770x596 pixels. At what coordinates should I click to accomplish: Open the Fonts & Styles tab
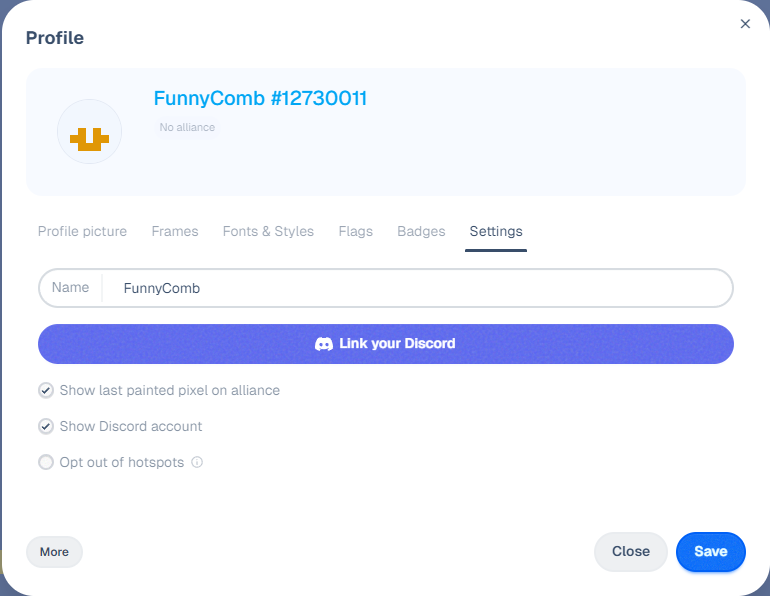(268, 231)
